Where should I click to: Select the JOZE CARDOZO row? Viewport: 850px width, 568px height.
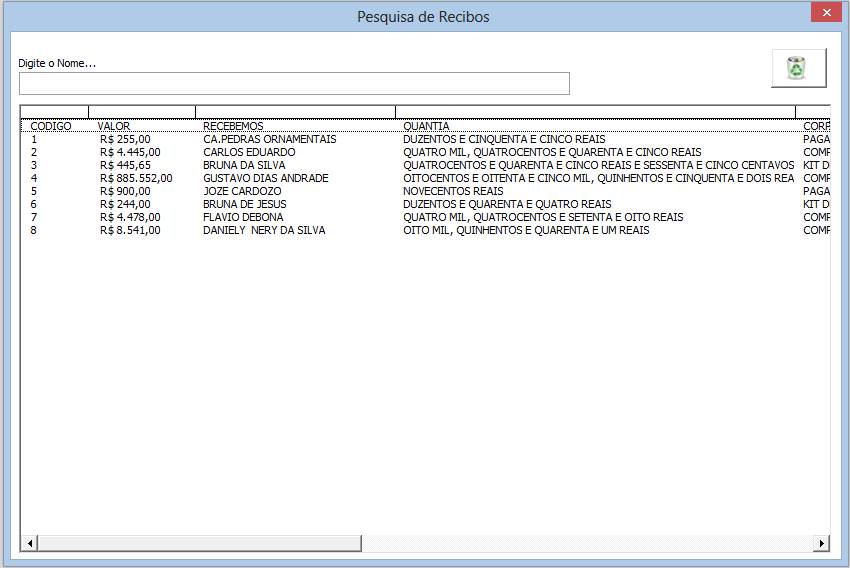click(426, 191)
